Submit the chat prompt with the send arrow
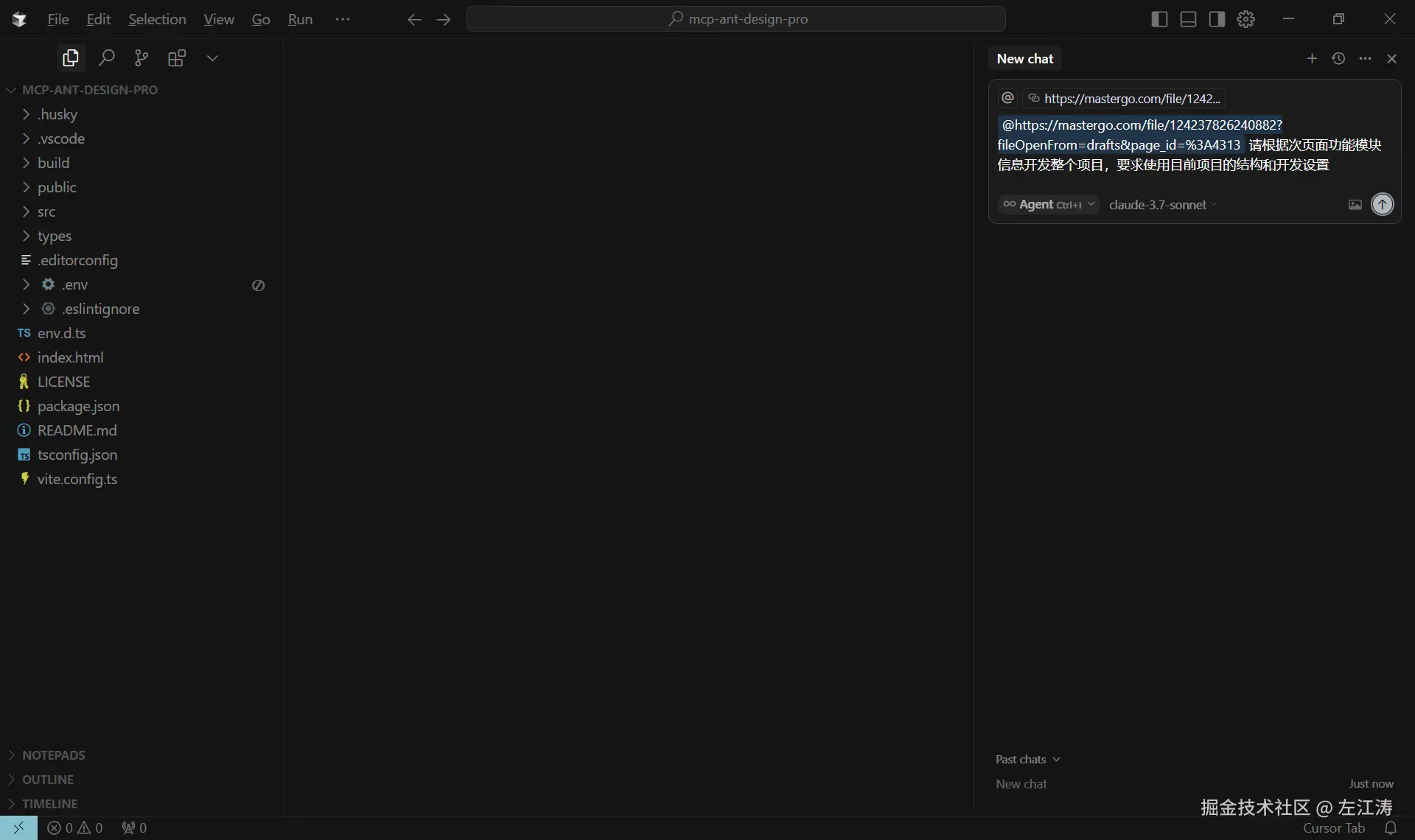Image resolution: width=1415 pixels, height=840 pixels. [1383, 205]
